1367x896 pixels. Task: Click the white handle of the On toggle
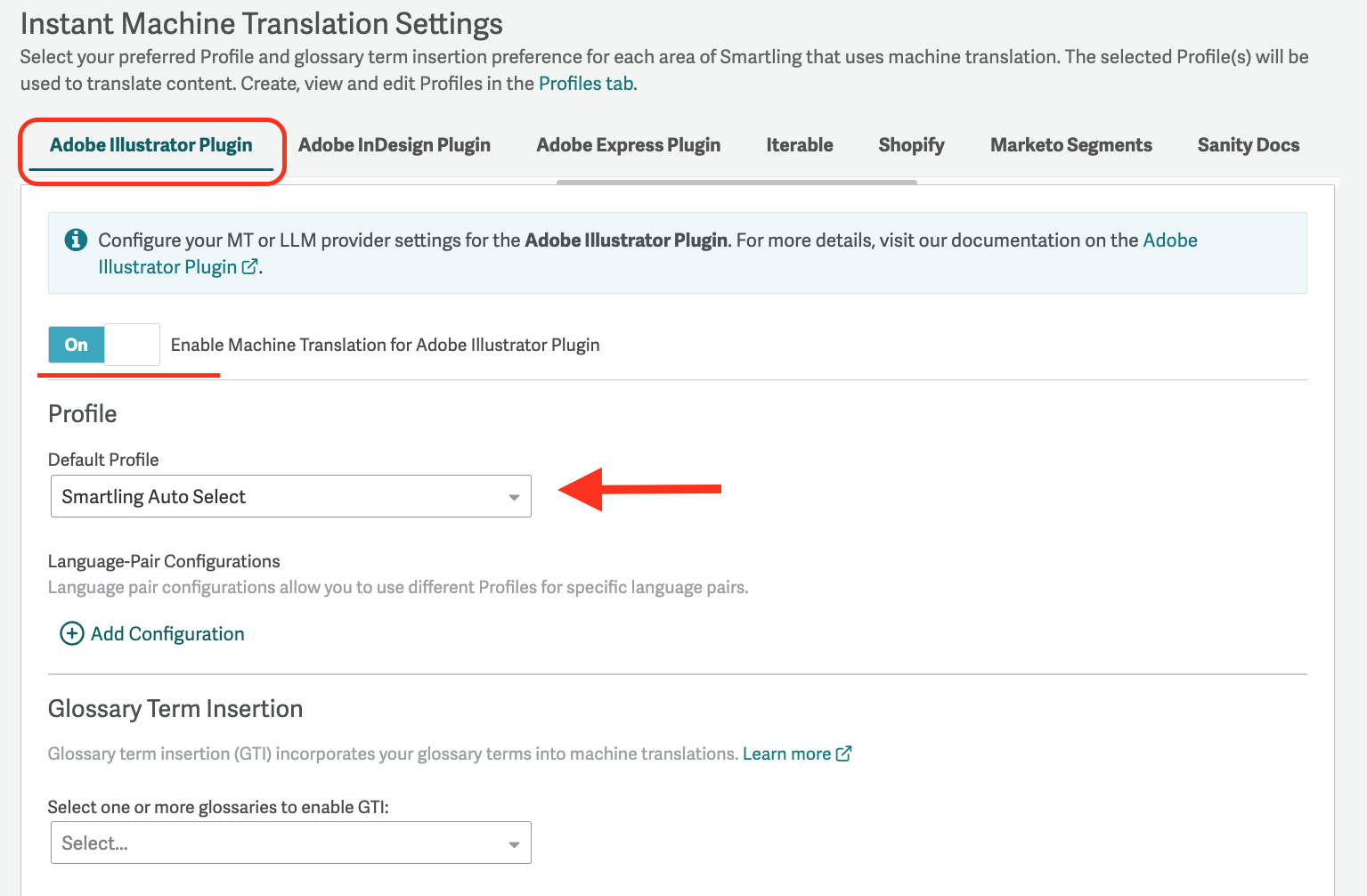click(x=132, y=345)
